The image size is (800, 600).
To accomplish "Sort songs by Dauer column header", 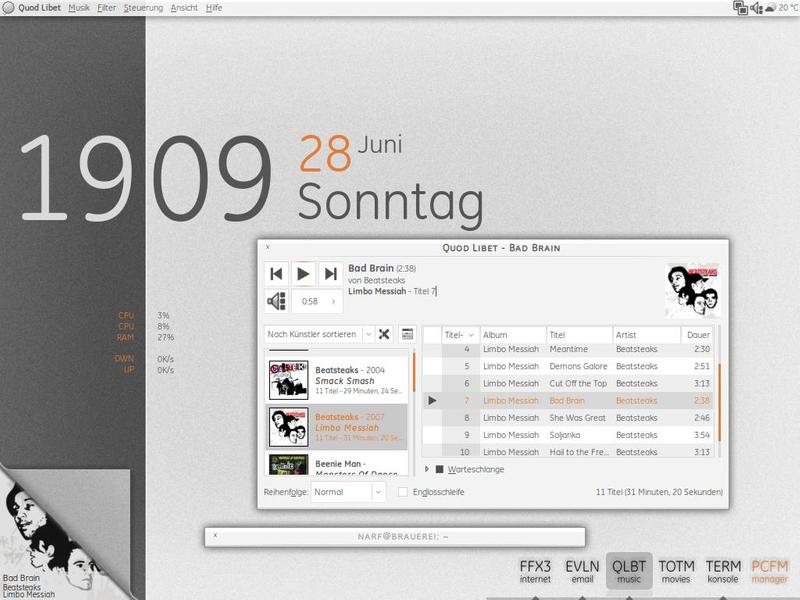I will click(697, 335).
